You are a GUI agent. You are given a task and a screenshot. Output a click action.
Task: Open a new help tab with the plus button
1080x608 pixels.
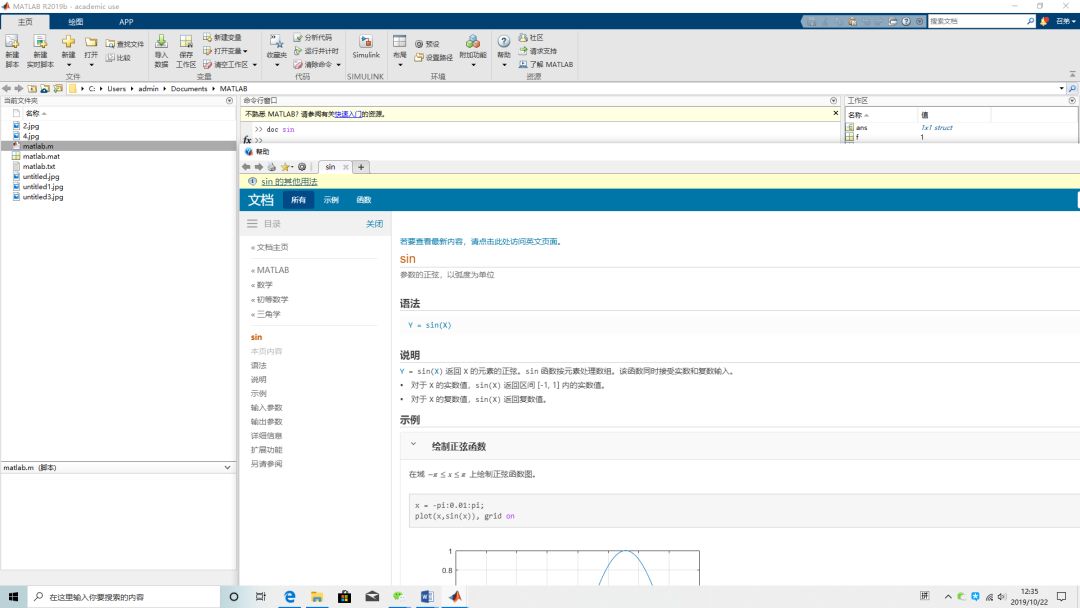pos(361,167)
